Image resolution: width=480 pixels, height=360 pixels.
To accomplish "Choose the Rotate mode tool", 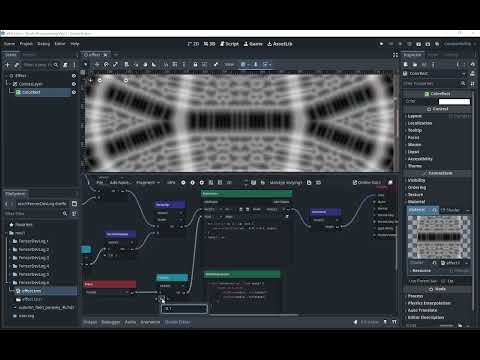I will pyautogui.click(x=106, y=64).
